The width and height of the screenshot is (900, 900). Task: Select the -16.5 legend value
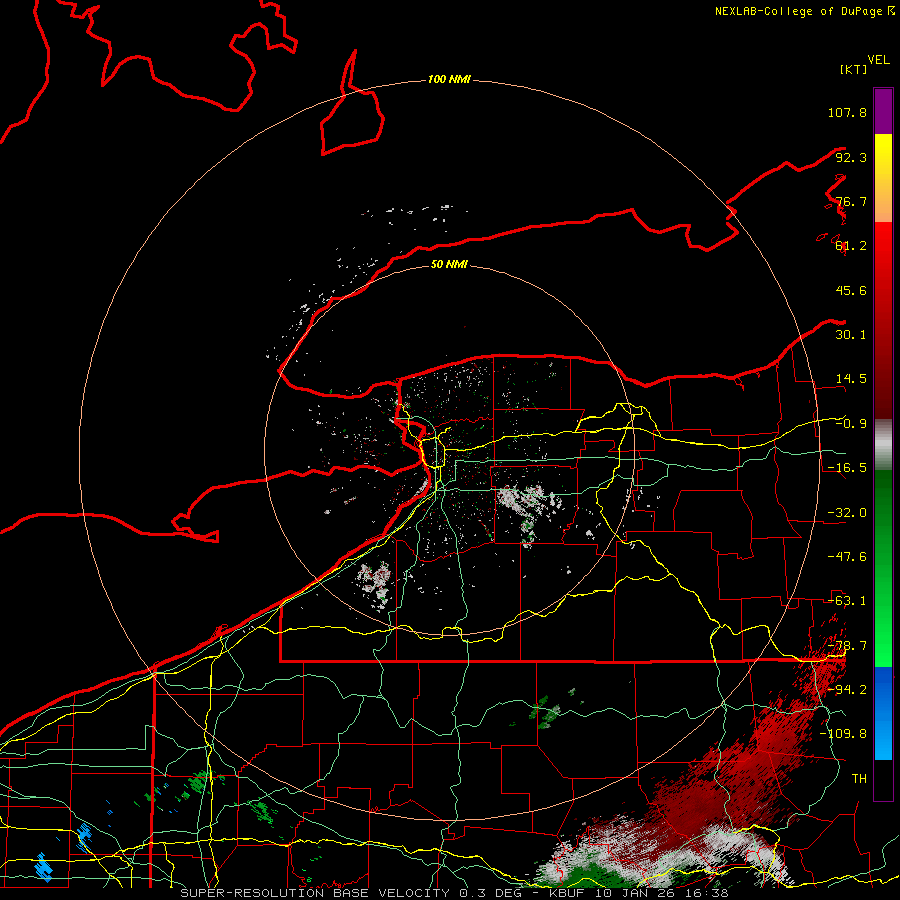pos(847,468)
